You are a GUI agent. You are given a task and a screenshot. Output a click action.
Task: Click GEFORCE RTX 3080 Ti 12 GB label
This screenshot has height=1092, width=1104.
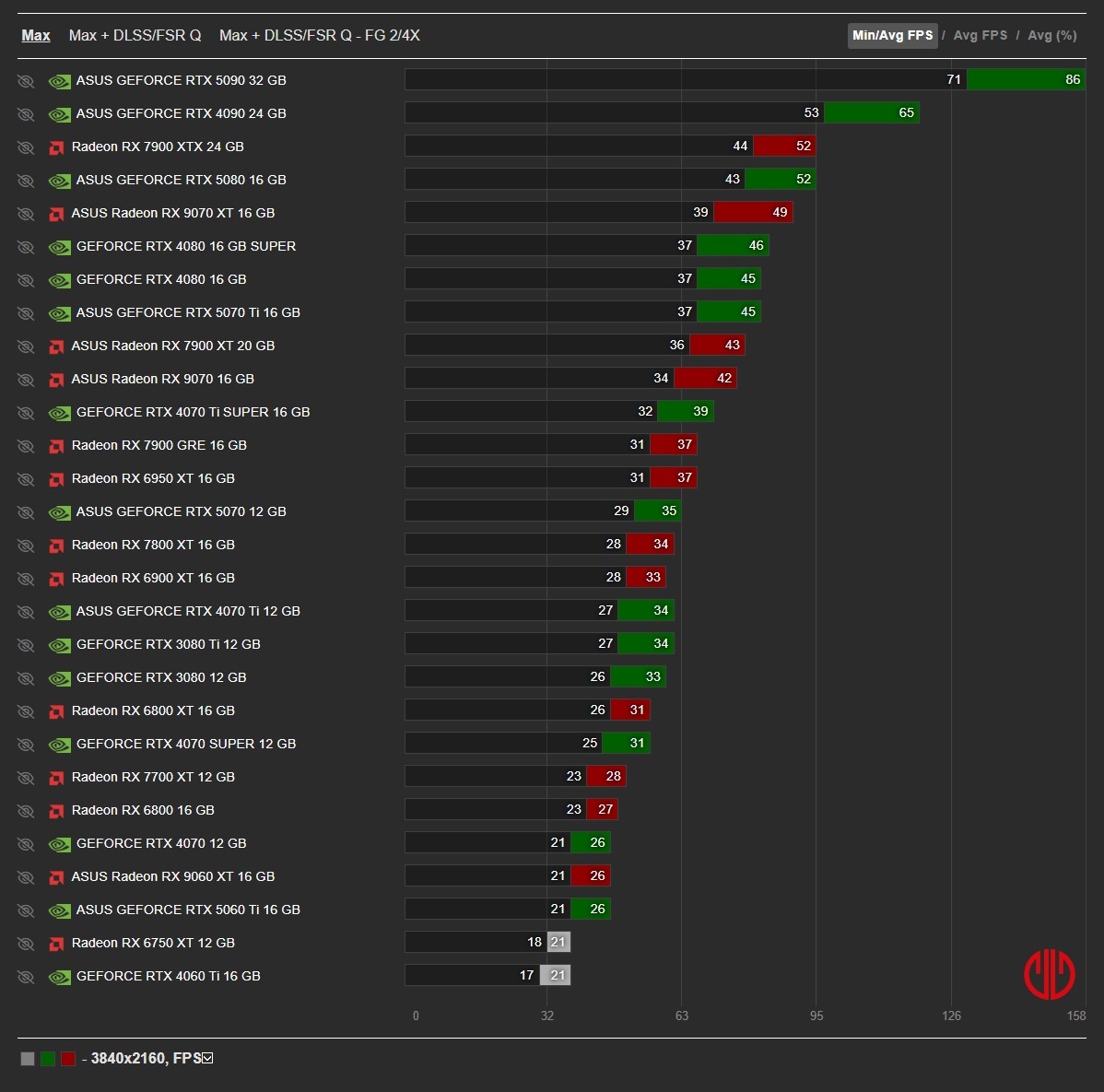click(x=169, y=644)
